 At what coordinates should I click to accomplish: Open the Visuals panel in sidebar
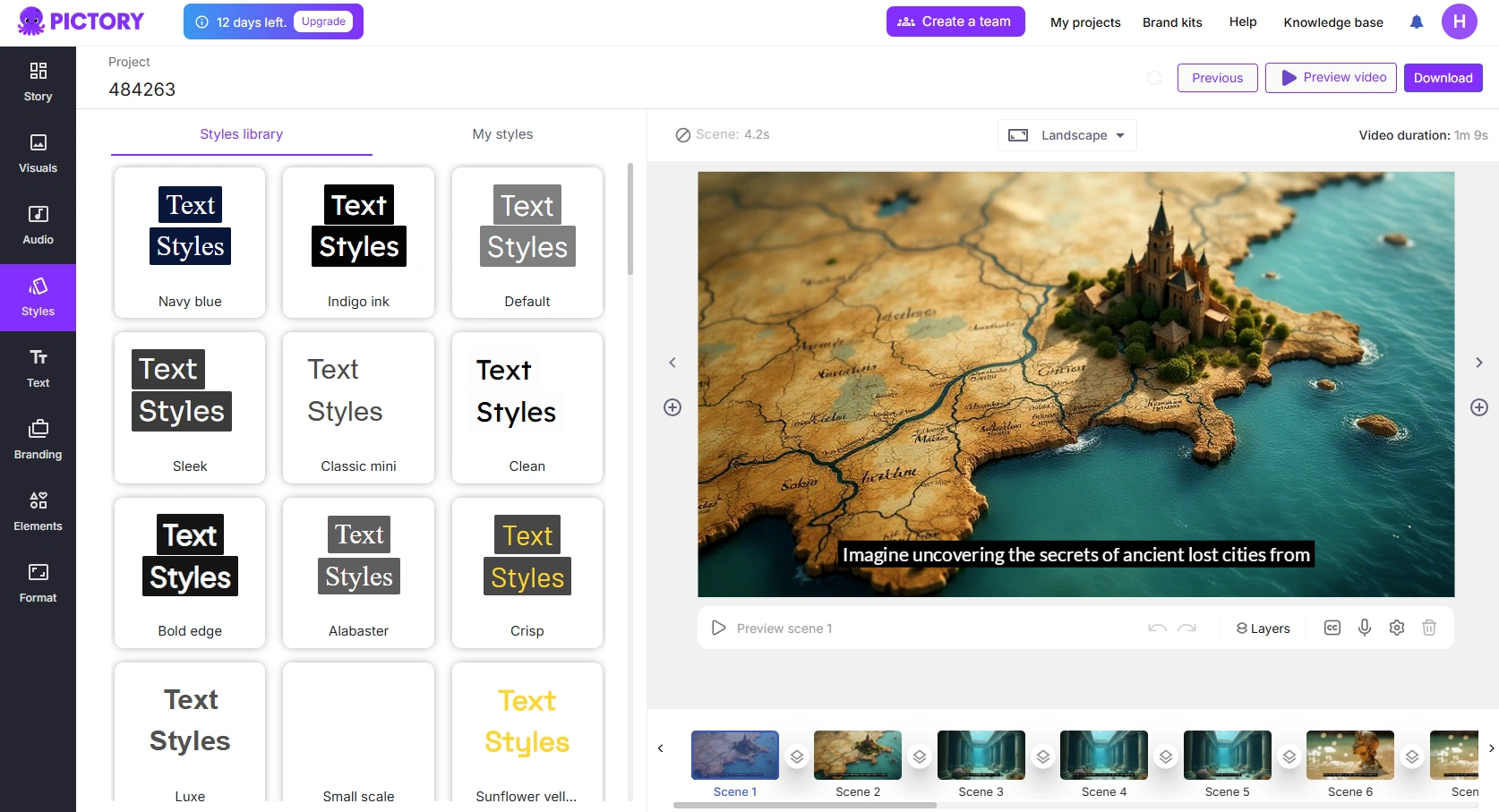(x=38, y=153)
